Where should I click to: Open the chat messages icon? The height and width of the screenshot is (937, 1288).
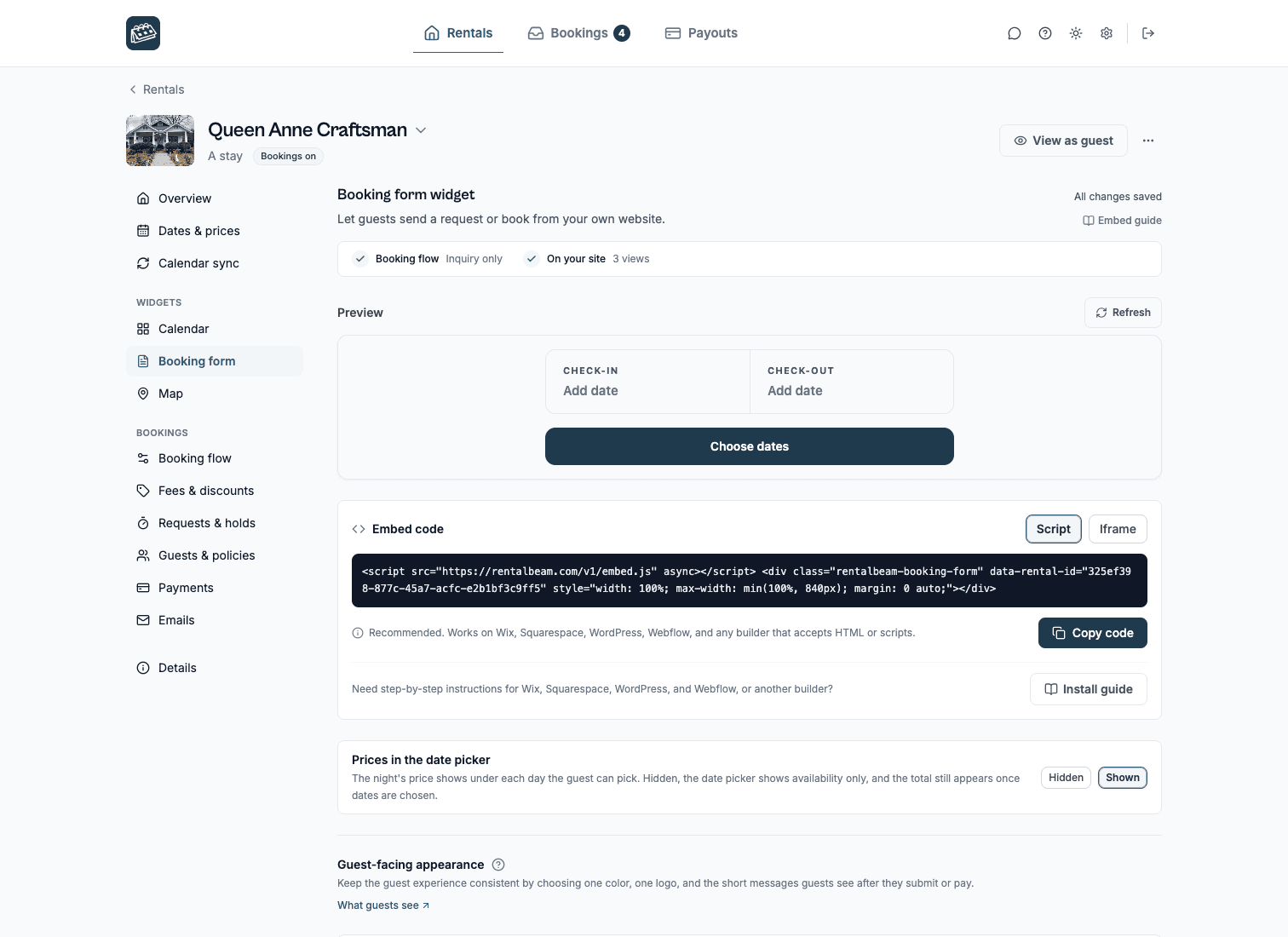pyautogui.click(x=1014, y=33)
